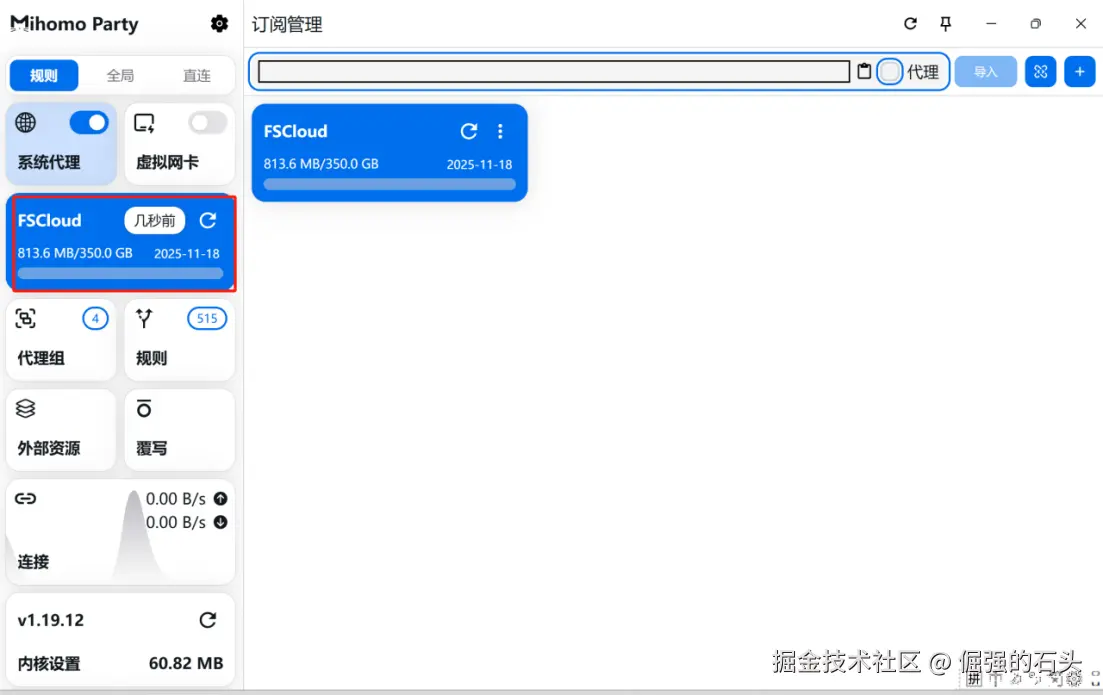The height and width of the screenshot is (696, 1103).
Task: Switch to 规则 mode tab
Action: coord(44,75)
